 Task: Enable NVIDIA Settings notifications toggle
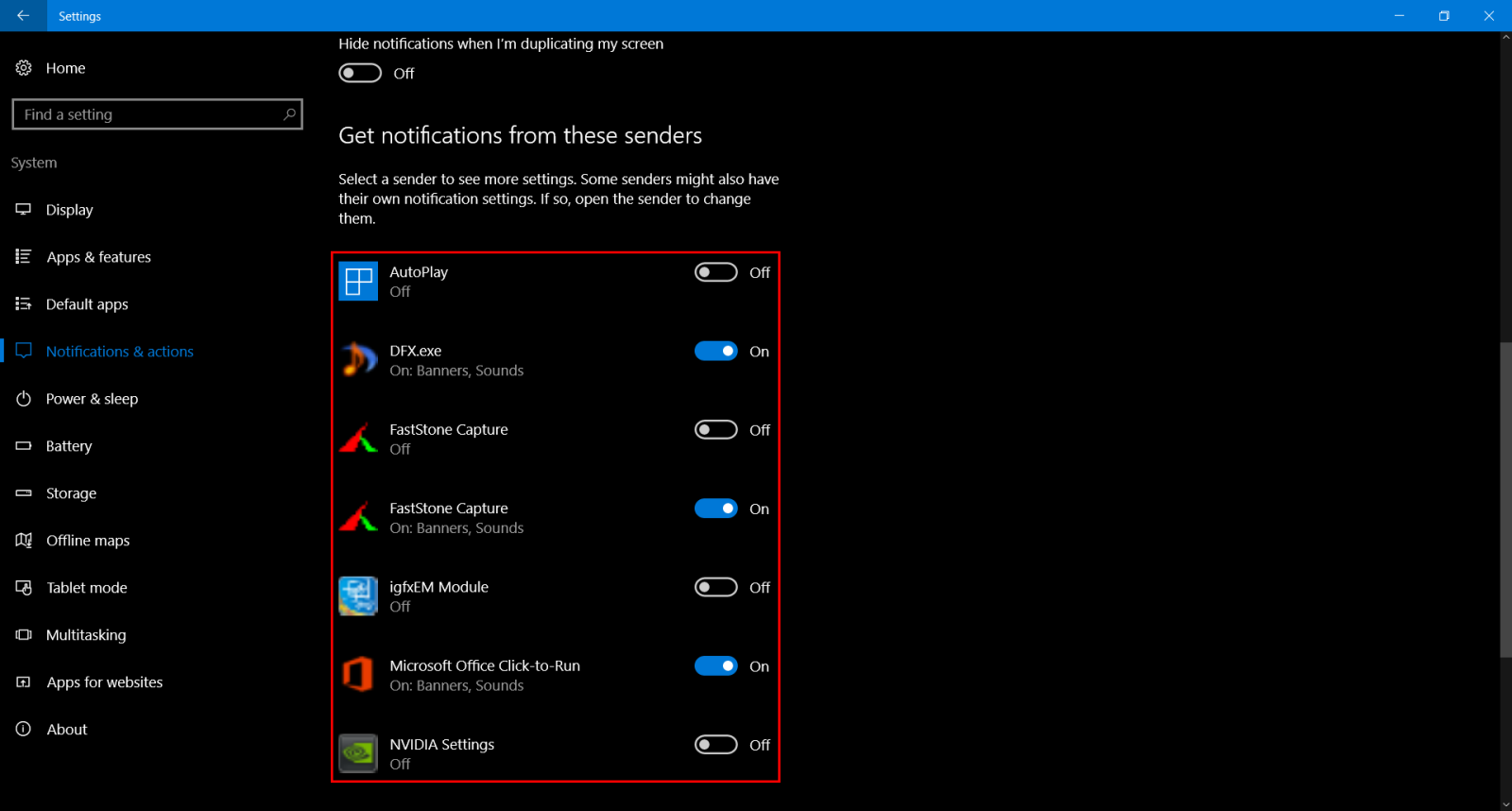click(715, 745)
